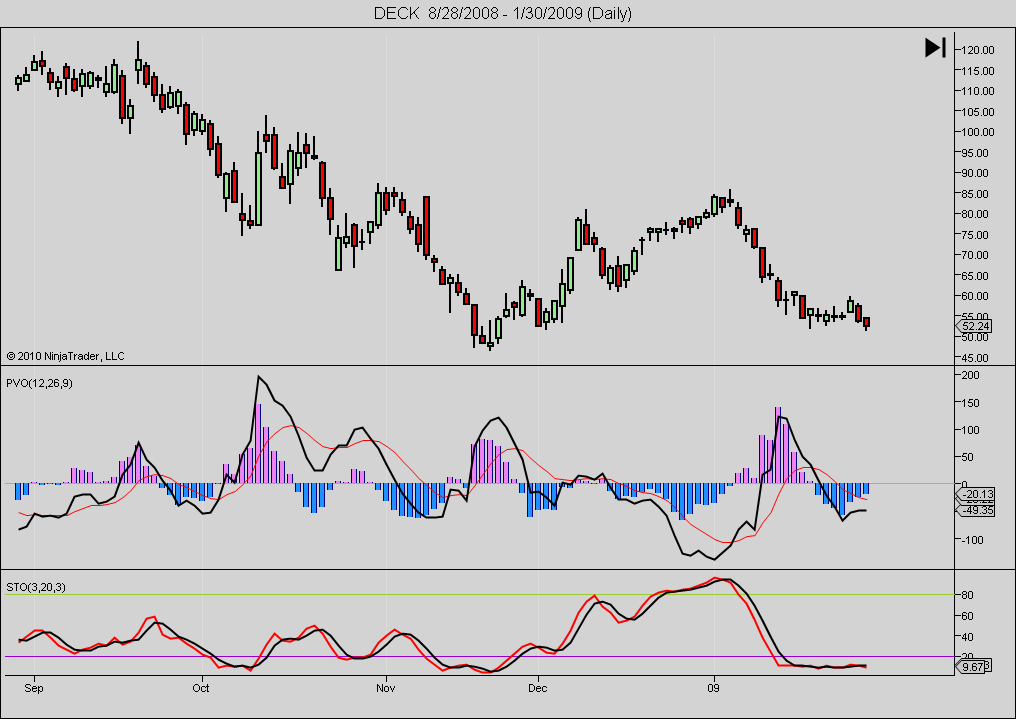Click the scroll-to-latest-bar arrow icon
The image size is (1016, 719).
coord(936,47)
